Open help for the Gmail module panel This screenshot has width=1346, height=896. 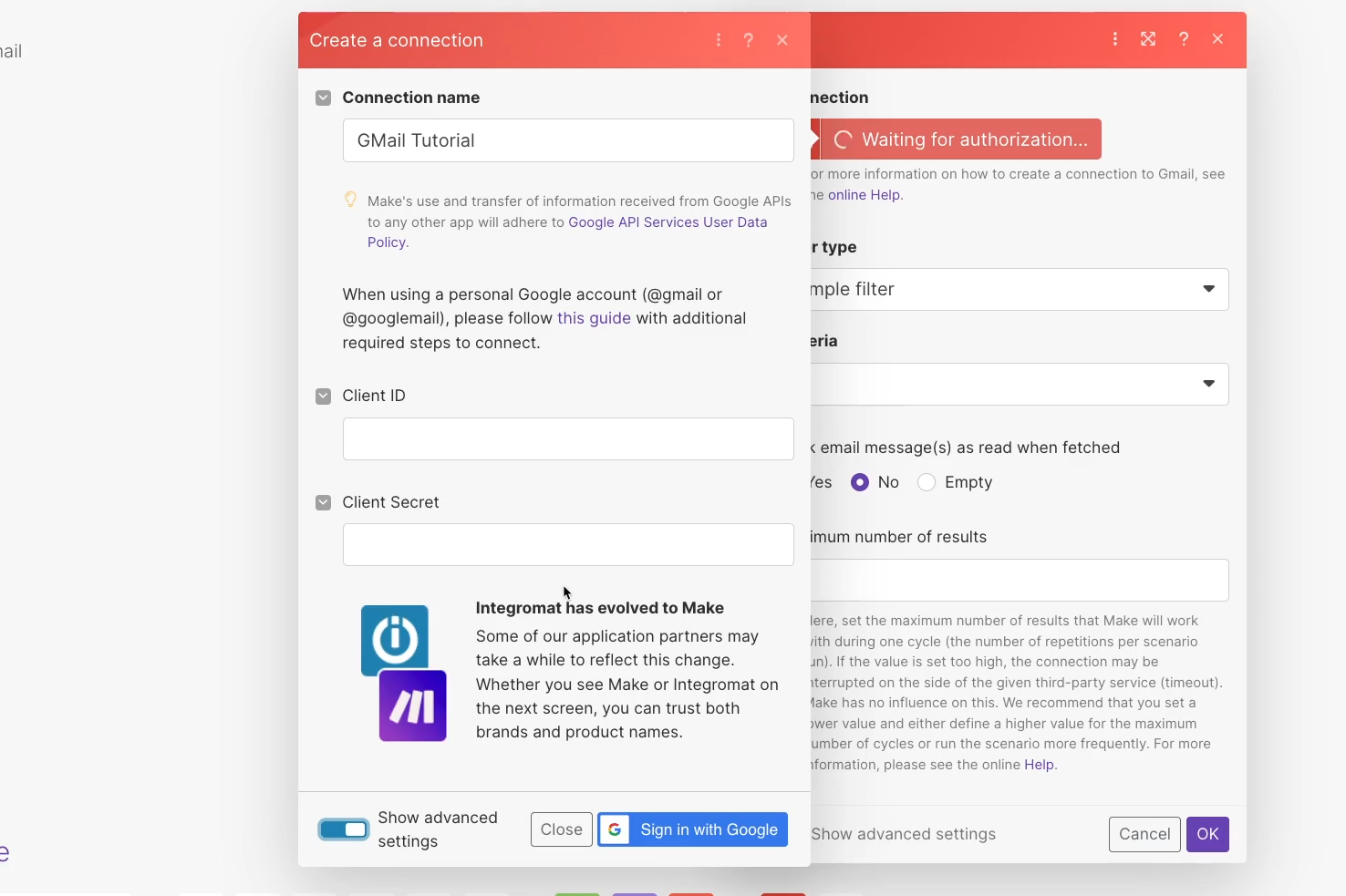pos(1184,39)
